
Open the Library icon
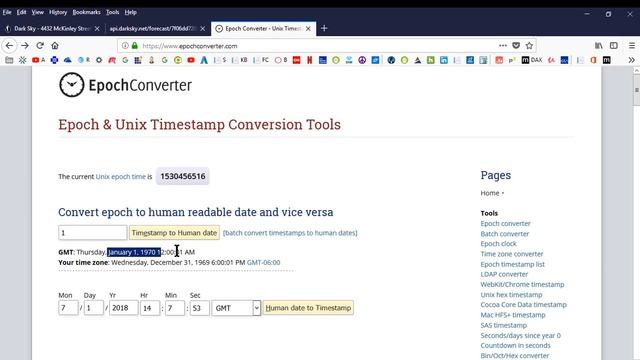[598, 46]
